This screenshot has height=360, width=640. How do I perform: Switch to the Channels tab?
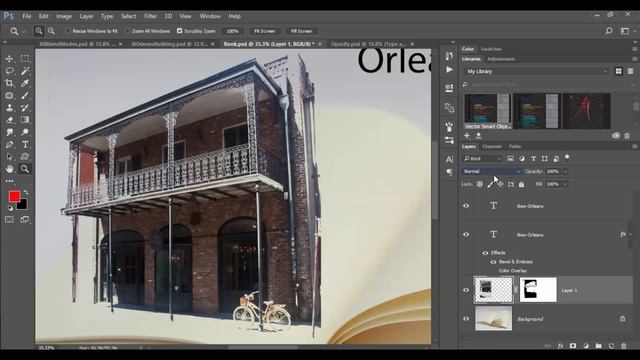tap(492, 146)
